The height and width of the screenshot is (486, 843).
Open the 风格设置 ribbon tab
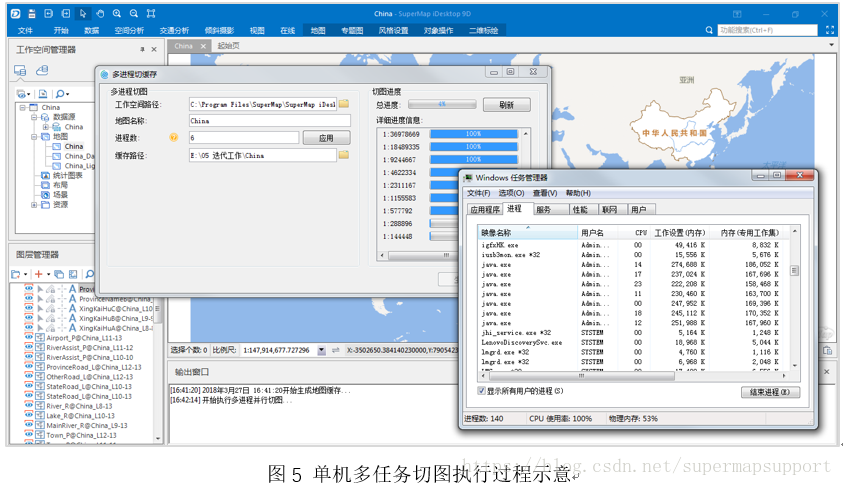point(393,31)
